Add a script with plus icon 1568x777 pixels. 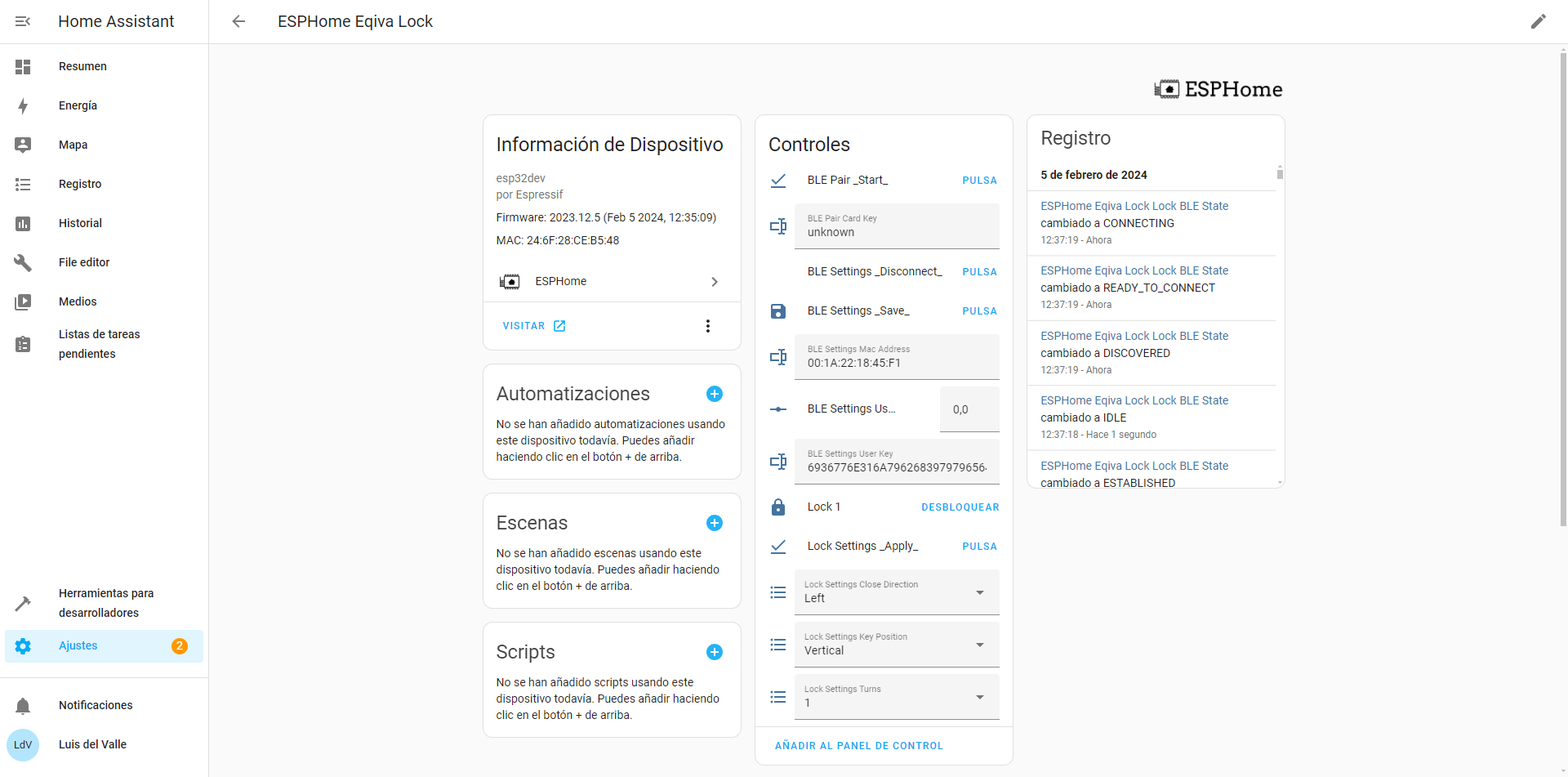715,652
